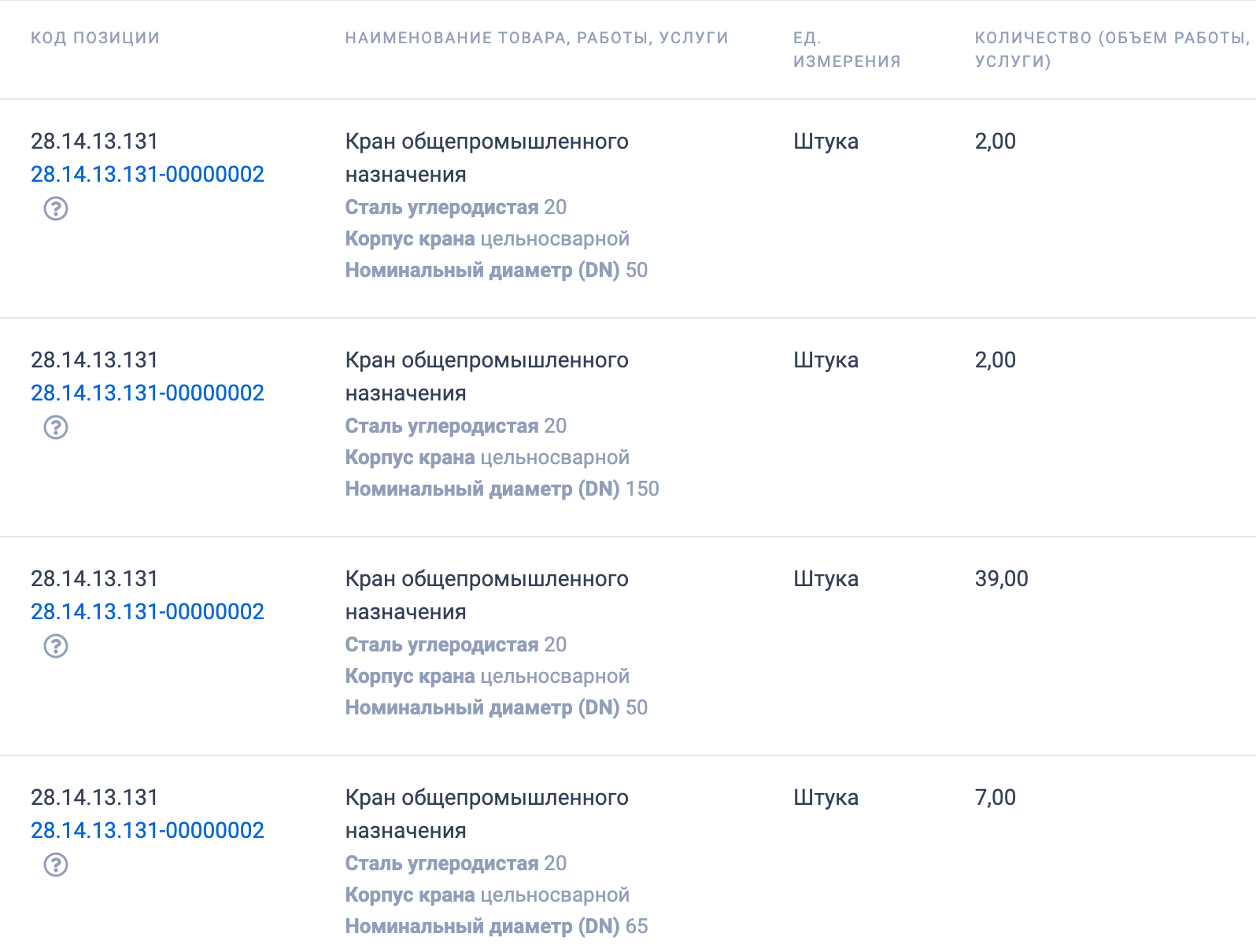Click the quantity 2,00 in the first row
The image size is (1256, 952).
(995, 142)
